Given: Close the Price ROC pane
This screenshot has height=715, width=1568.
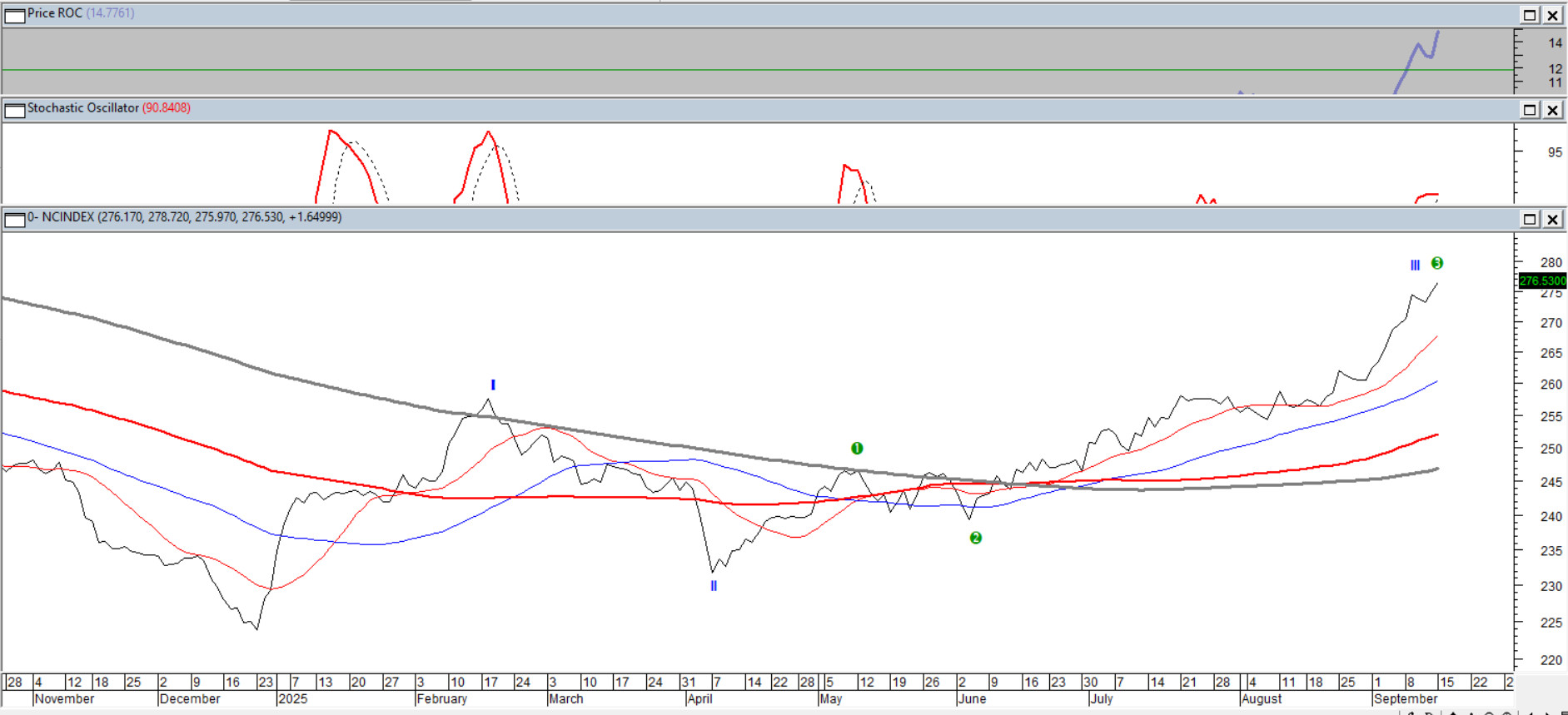Looking at the screenshot, I should tap(1553, 15).
